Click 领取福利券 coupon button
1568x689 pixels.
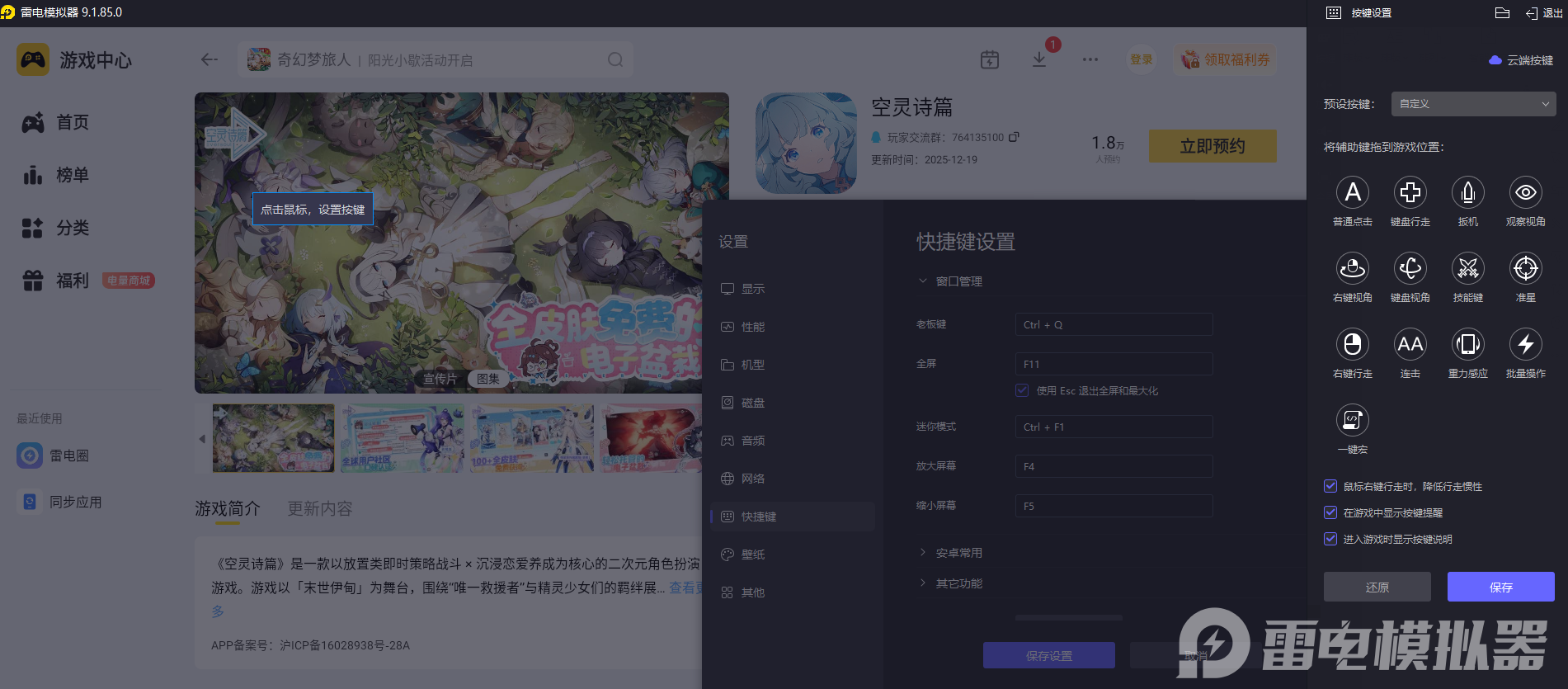click(x=1226, y=59)
